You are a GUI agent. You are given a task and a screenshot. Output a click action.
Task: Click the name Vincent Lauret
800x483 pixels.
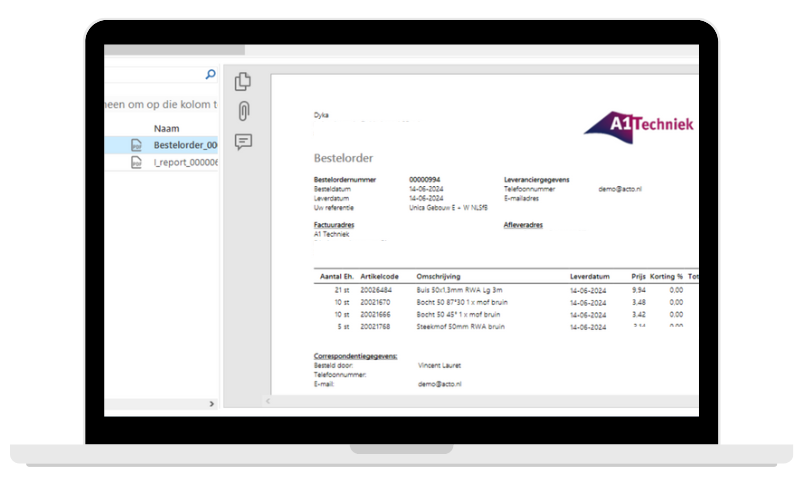coord(439,365)
